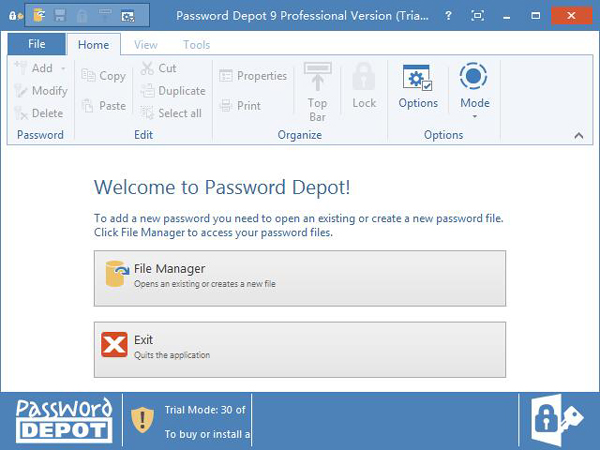Click the Password Depot logo
The width and height of the screenshot is (600, 450).
[x=64, y=421]
